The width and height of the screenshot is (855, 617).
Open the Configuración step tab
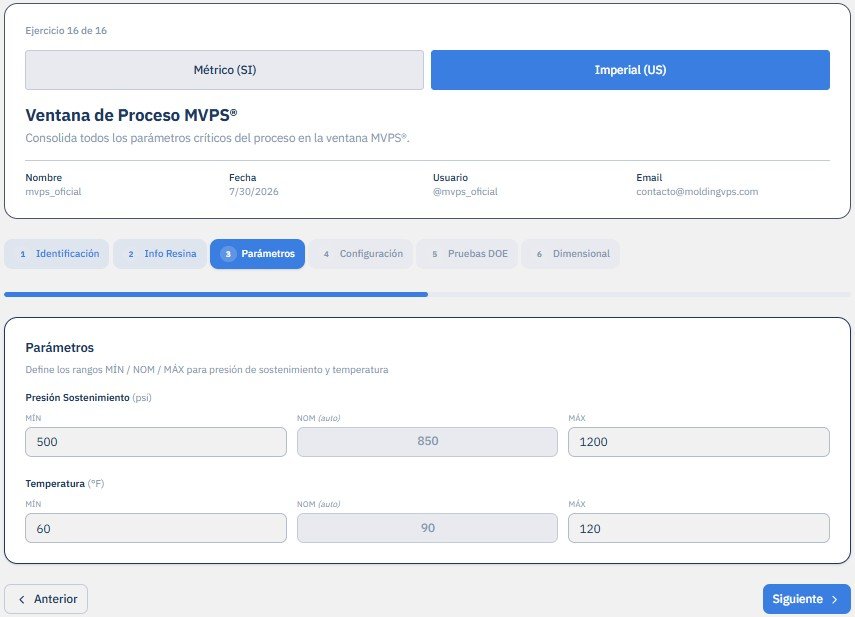click(361, 254)
